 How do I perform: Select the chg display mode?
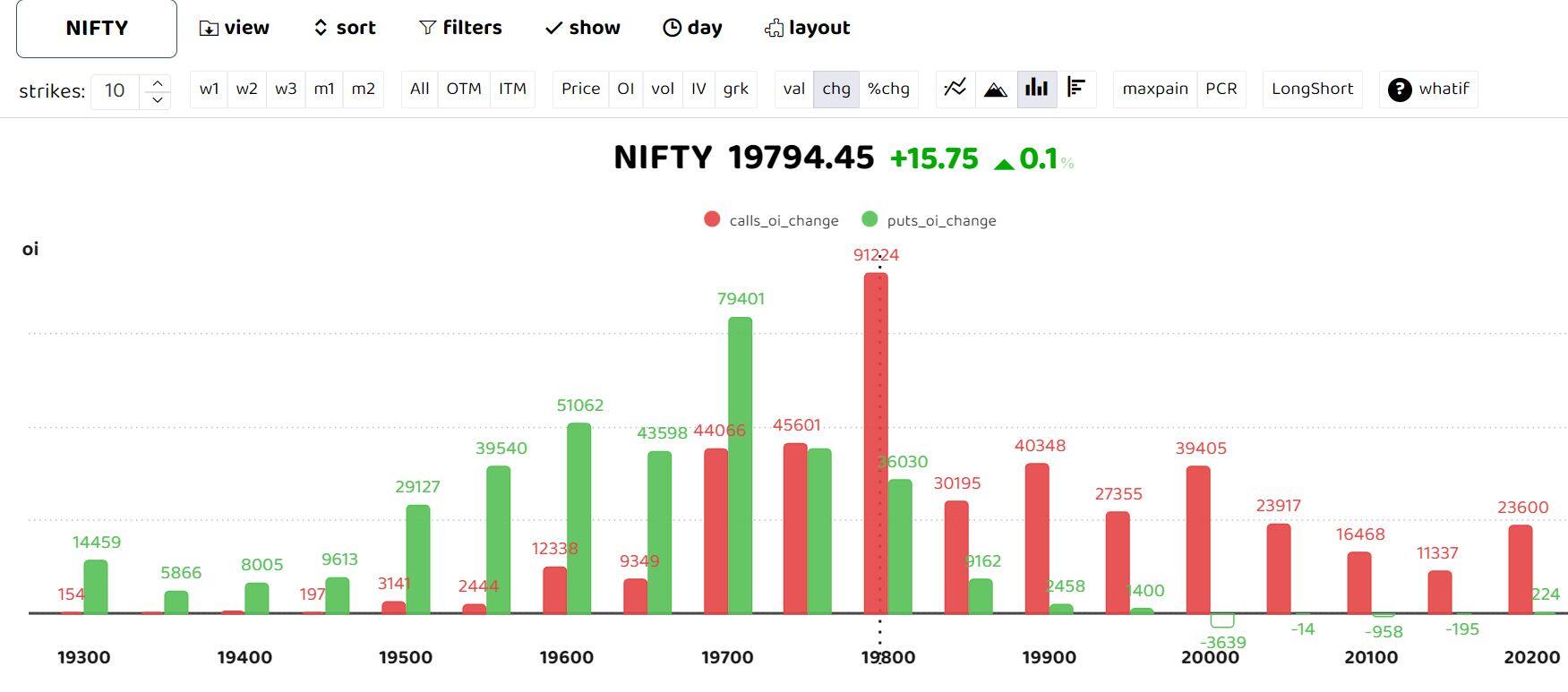coord(836,89)
